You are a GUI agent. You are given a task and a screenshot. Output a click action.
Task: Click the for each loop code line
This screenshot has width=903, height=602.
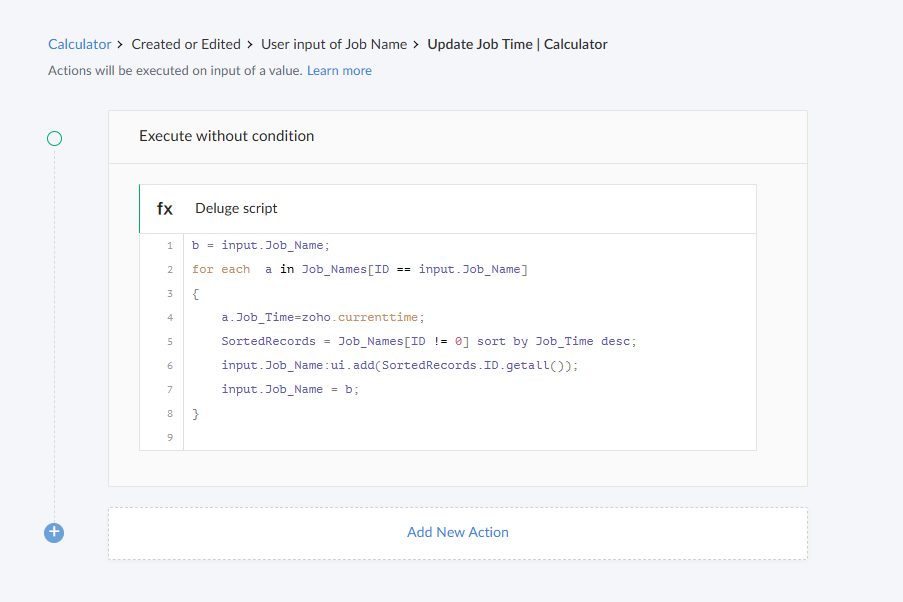pos(360,270)
